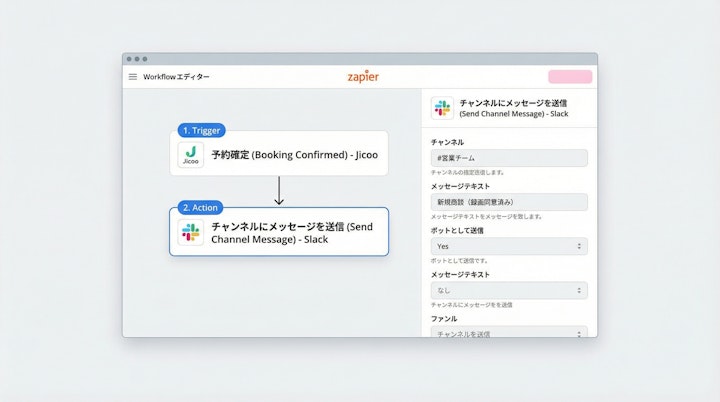
Task: Click the Jicoo app icon in Trigger step
Action: (x=191, y=155)
